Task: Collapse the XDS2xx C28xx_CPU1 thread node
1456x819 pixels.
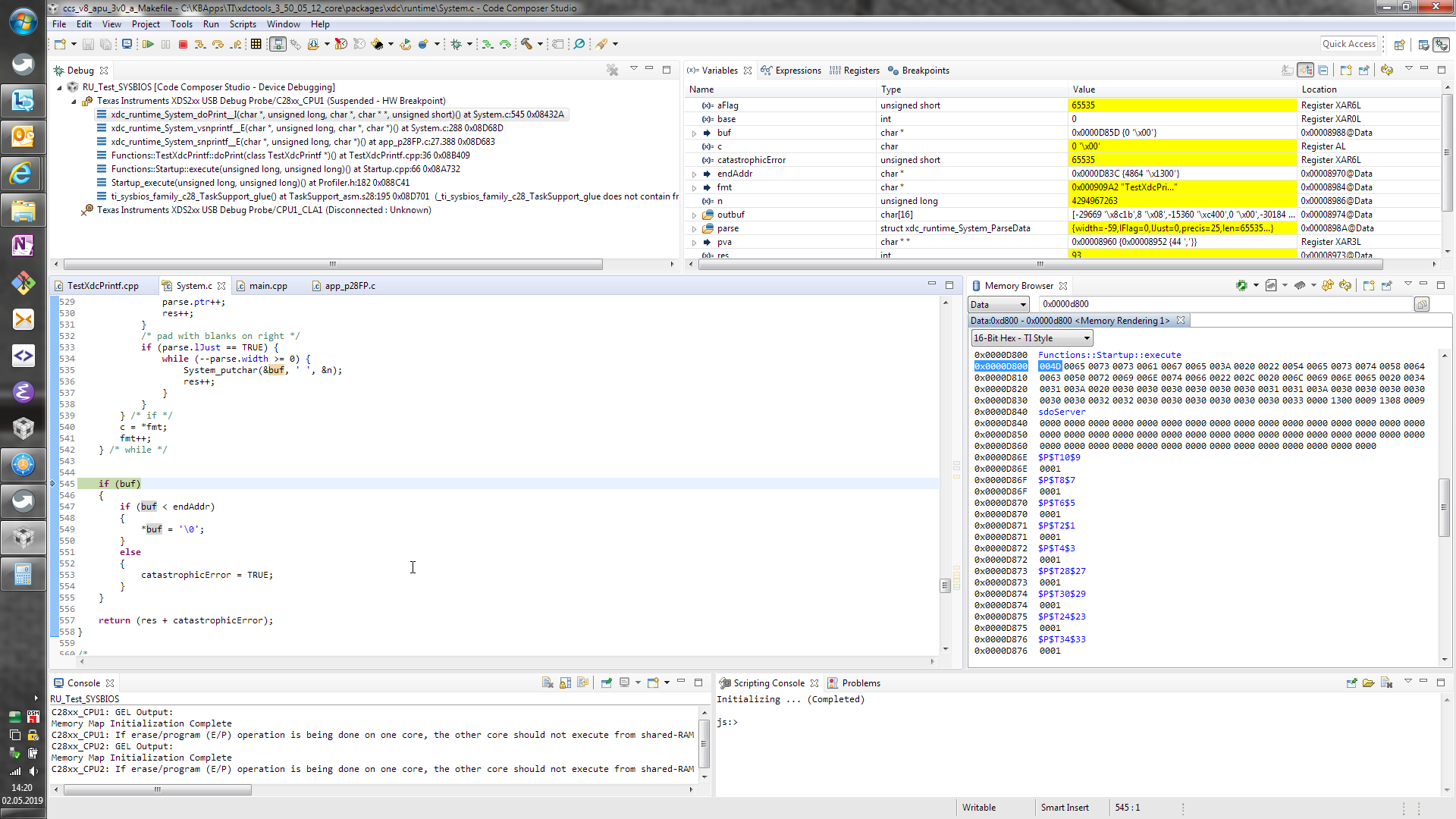Action: coord(74,102)
